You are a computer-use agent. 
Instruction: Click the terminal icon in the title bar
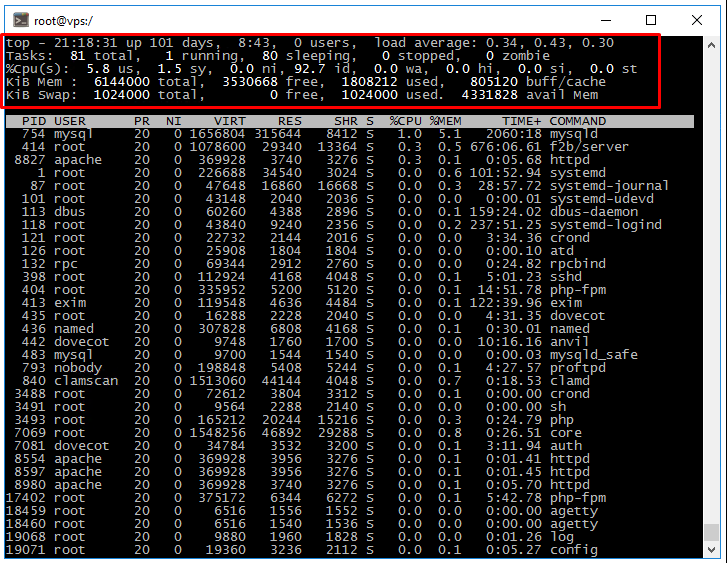click(17, 19)
